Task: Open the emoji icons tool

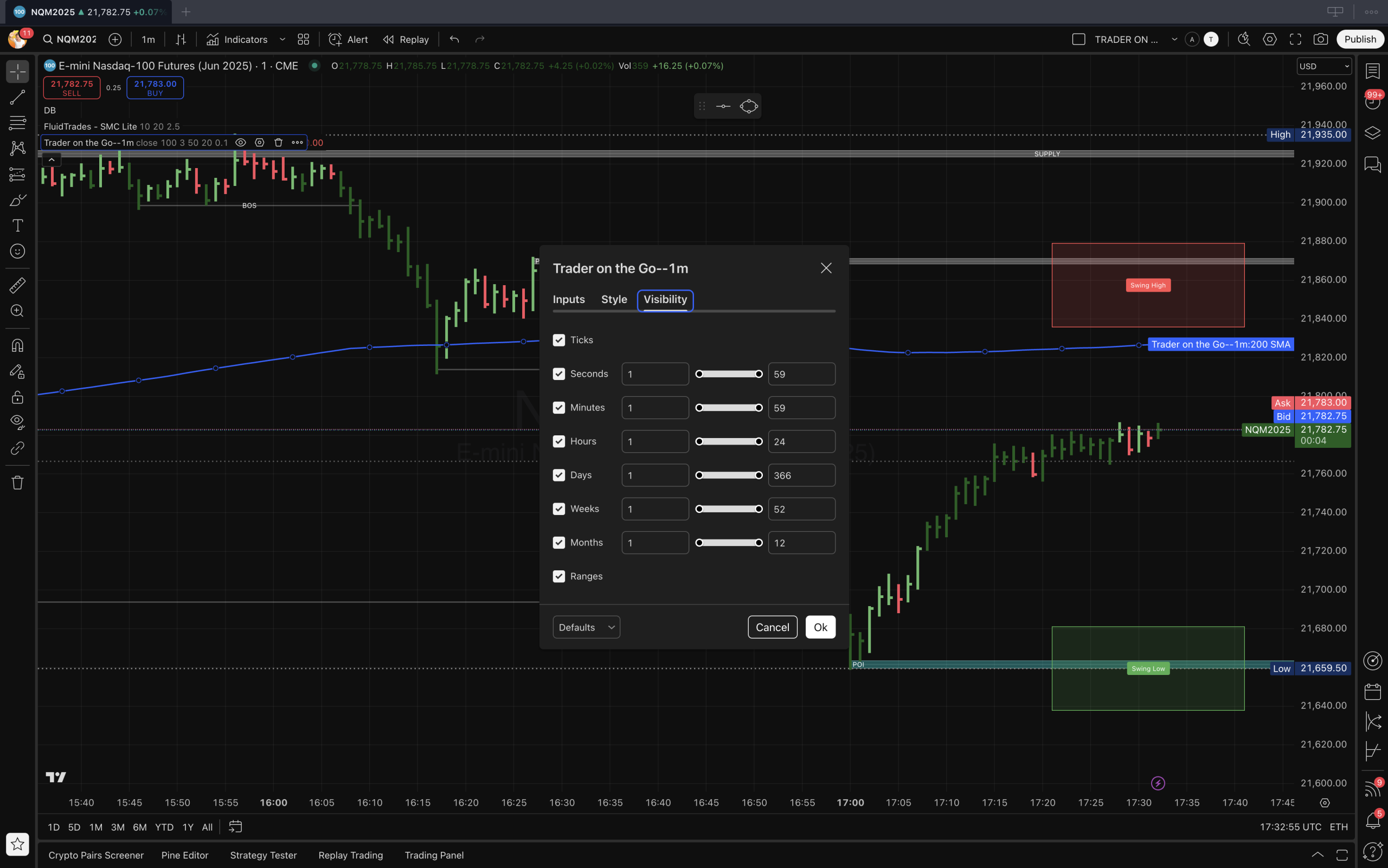Action: [x=17, y=251]
